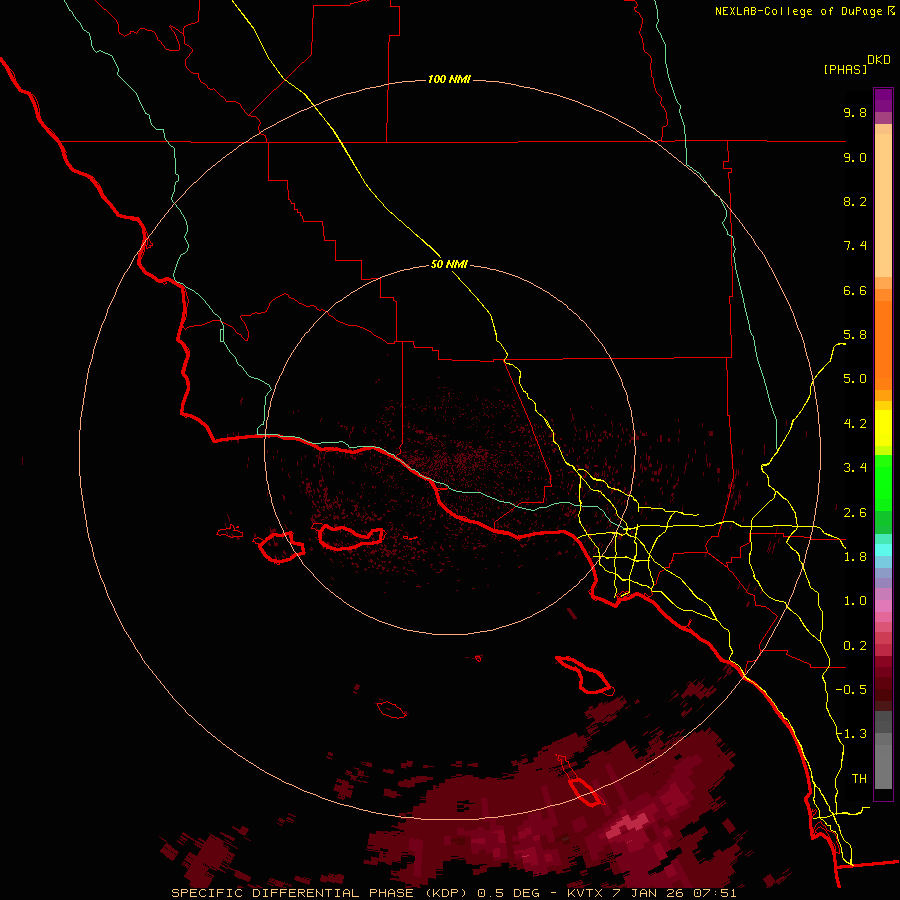Screen dimensions: 900x900
Task: Click the 5.8 scale label
Action: (x=855, y=335)
